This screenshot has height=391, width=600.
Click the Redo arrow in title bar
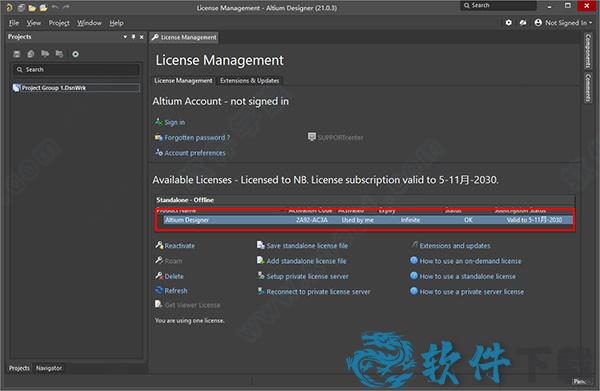66,7
